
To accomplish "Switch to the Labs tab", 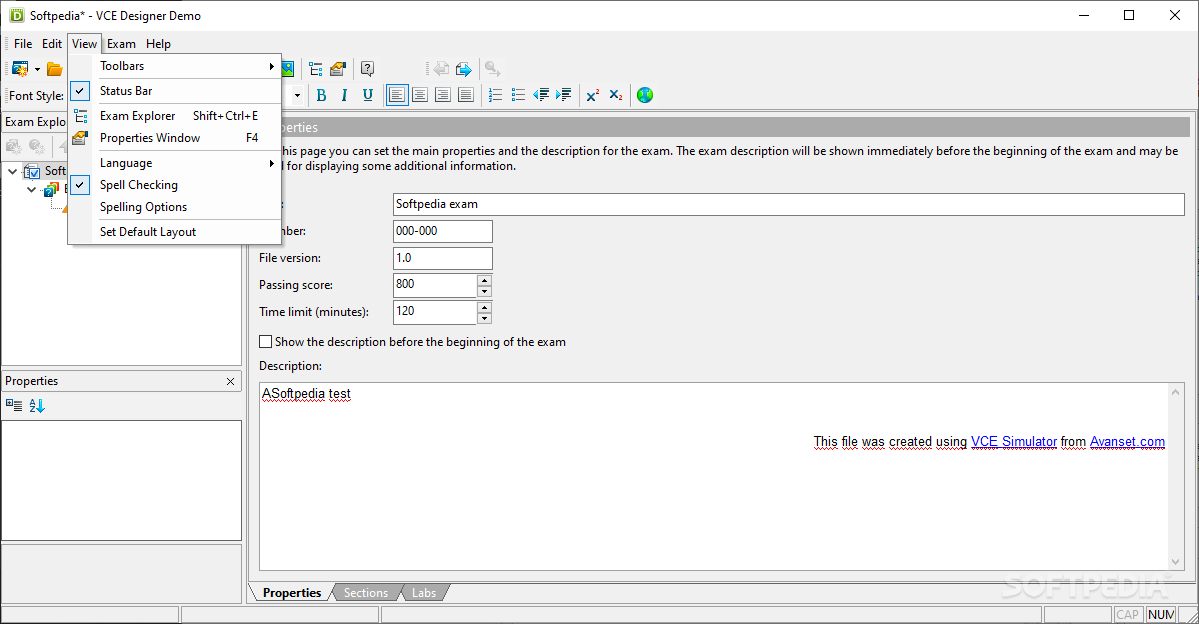I will tap(424, 593).
